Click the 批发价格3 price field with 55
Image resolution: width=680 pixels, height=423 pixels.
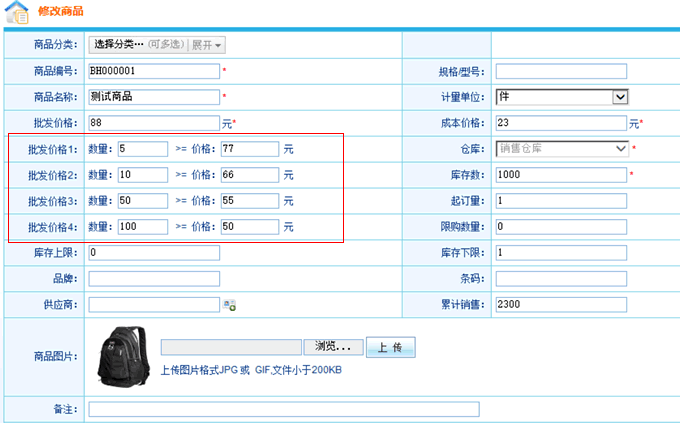[x=250, y=201]
